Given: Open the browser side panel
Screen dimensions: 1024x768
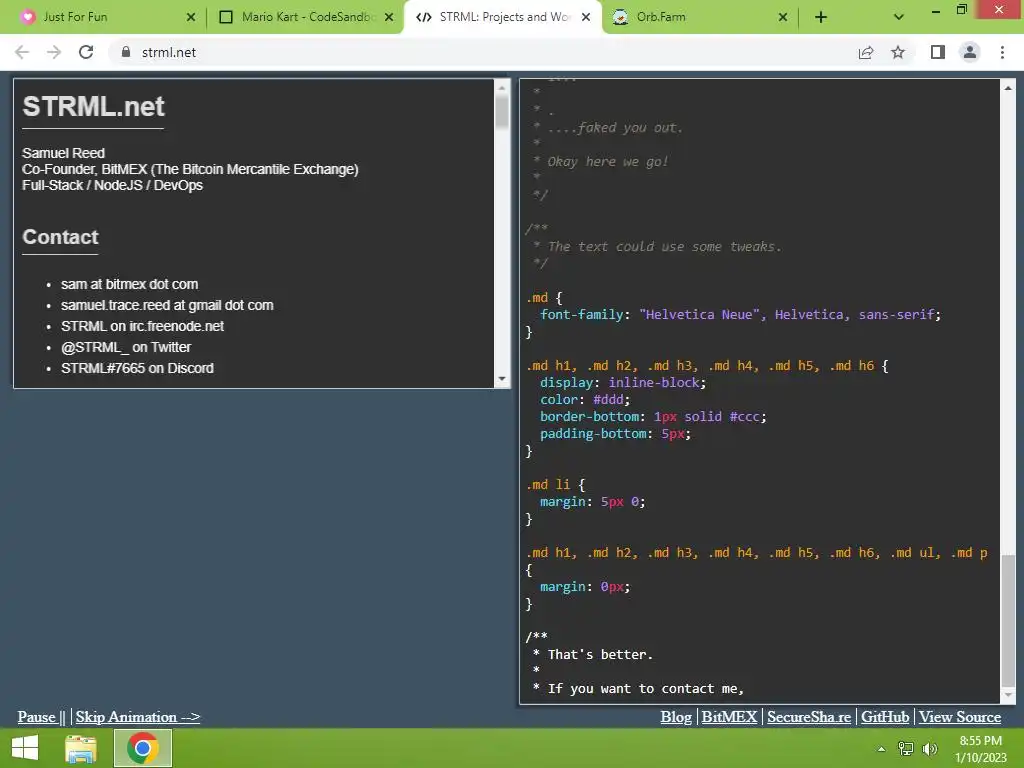Looking at the screenshot, I should [938, 52].
